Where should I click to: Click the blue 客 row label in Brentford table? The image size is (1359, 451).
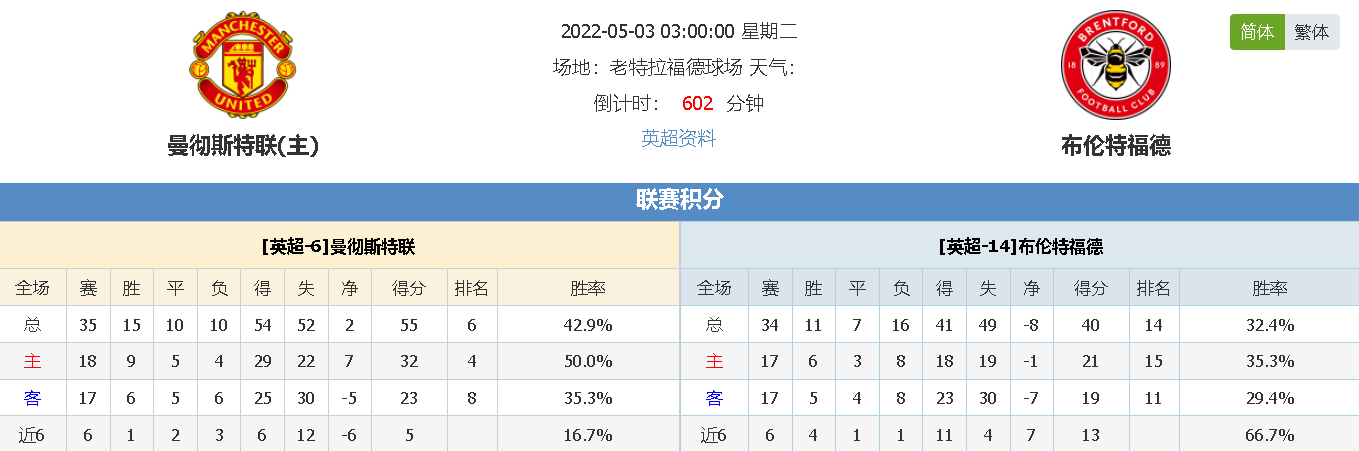[x=714, y=398]
